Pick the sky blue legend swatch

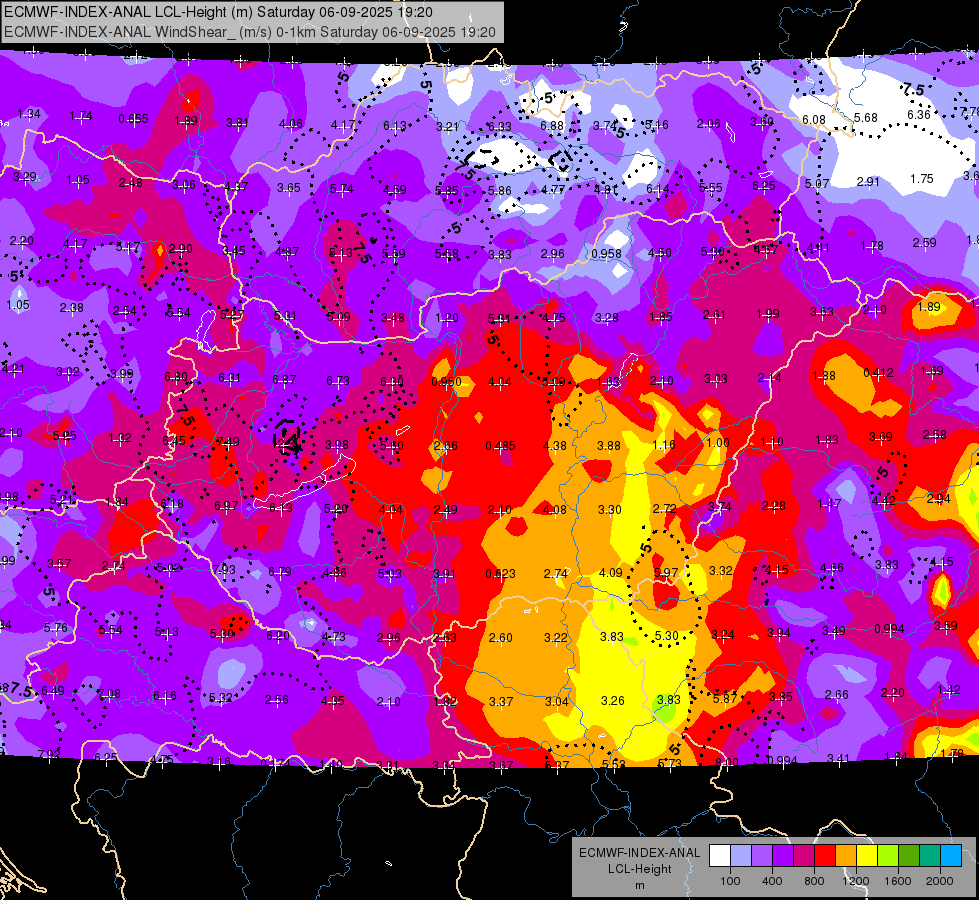pyautogui.click(x=951, y=855)
